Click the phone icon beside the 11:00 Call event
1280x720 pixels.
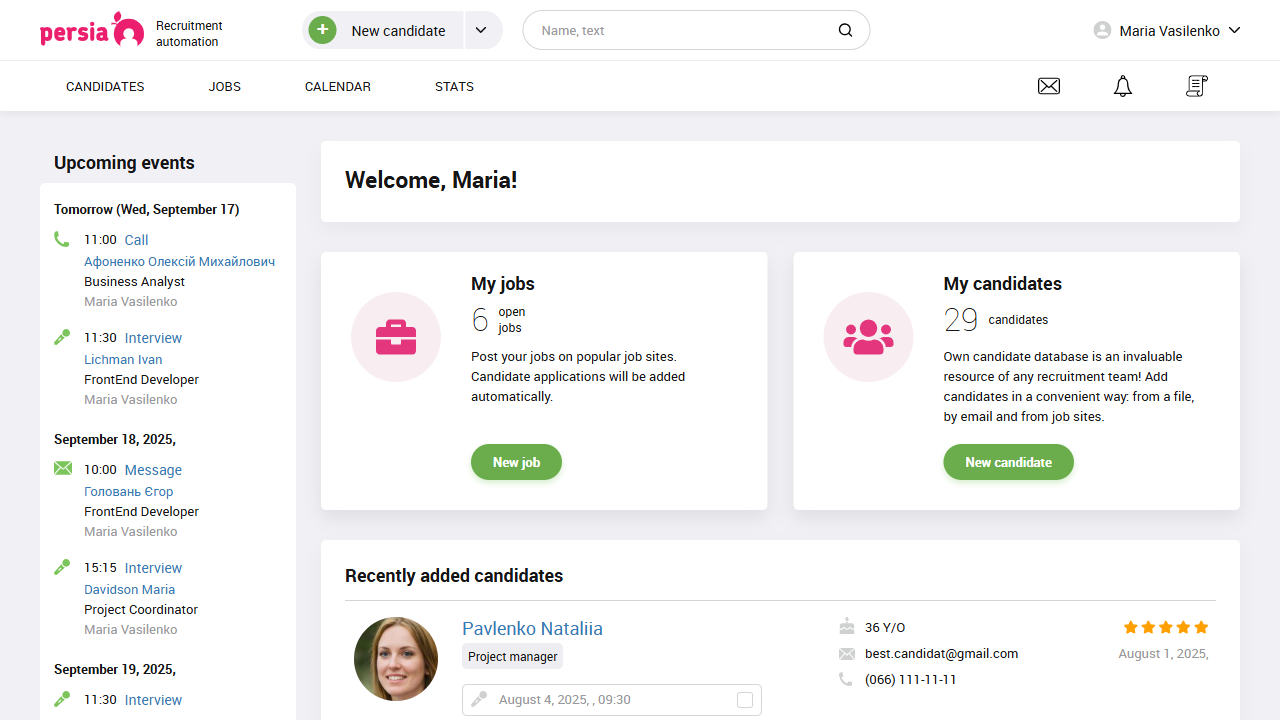(62, 239)
